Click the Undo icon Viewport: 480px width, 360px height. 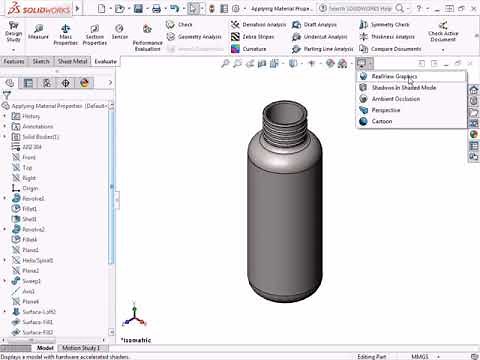pyautogui.click(x=174, y=8)
